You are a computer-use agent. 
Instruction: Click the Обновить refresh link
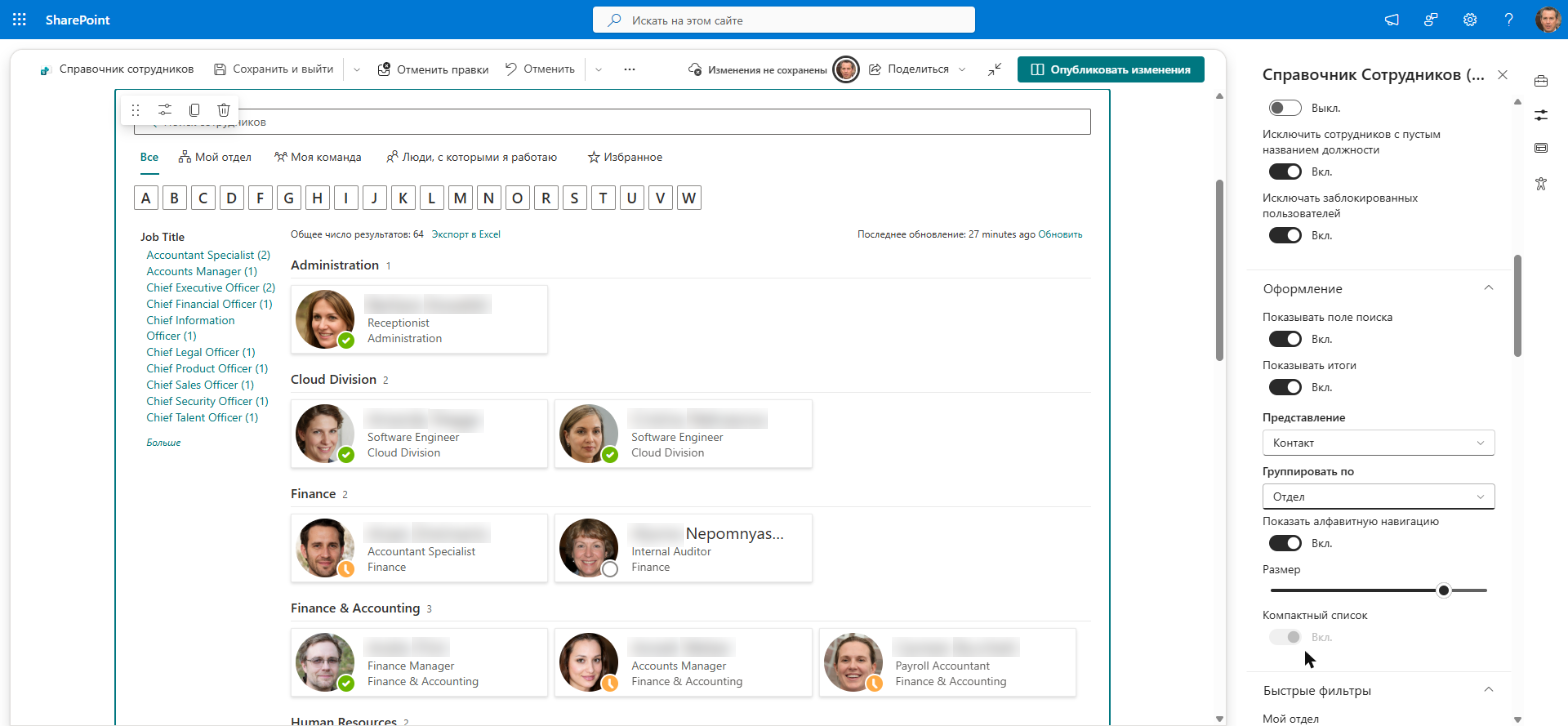[x=1060, y=234]
